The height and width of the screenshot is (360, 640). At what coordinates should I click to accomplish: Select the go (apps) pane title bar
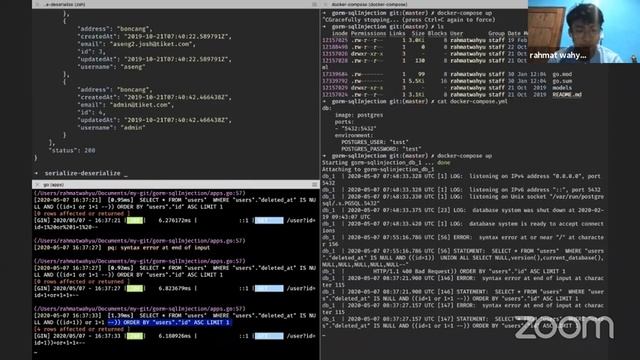pyautogui.click(x=176, y=185)
